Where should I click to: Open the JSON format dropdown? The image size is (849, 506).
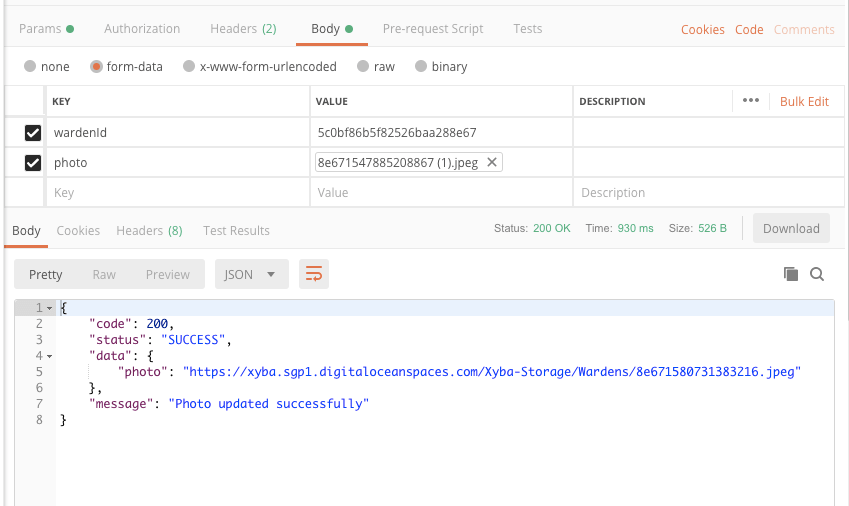pos(251,274)
